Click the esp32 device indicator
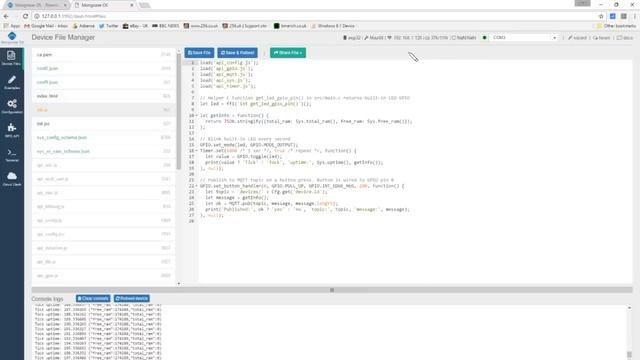This screenshot has height=360, width=640. pyautogui.click(x=351, y=38)
